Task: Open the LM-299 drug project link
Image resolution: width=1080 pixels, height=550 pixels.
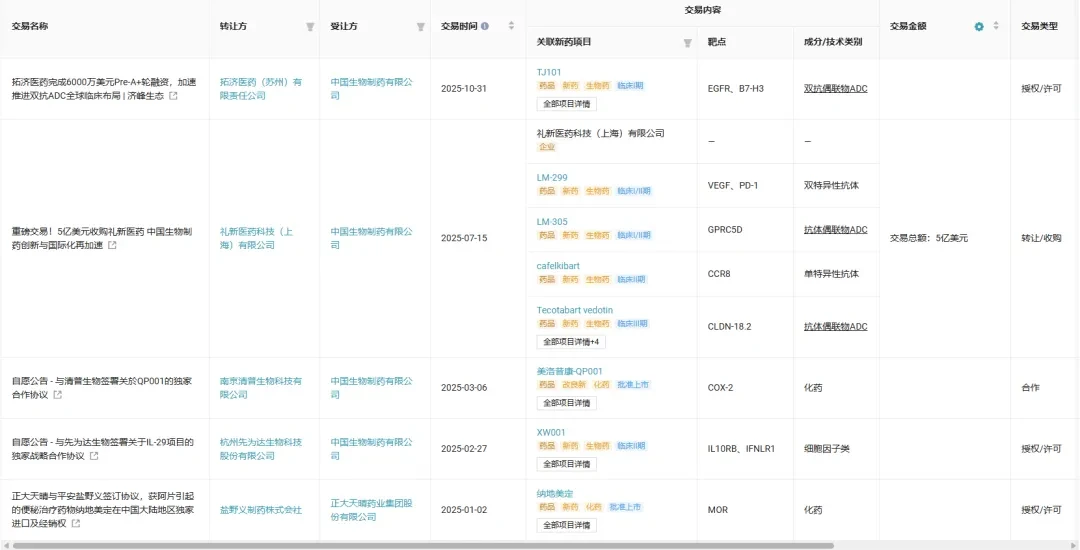Action: [x=552, y=178]
